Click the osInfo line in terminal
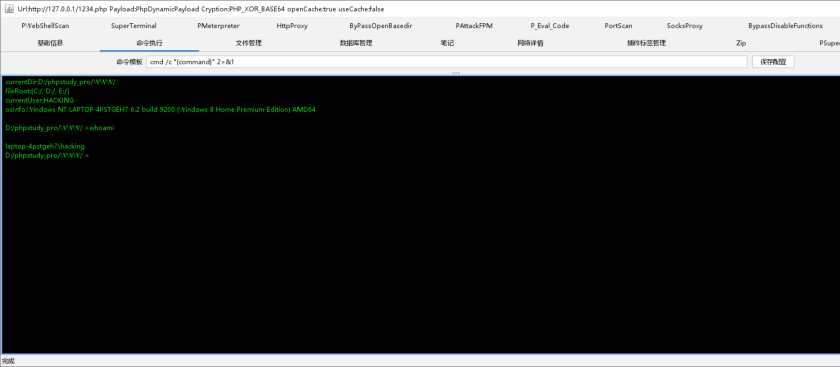 pyautogui.click(x=161, y=109)
